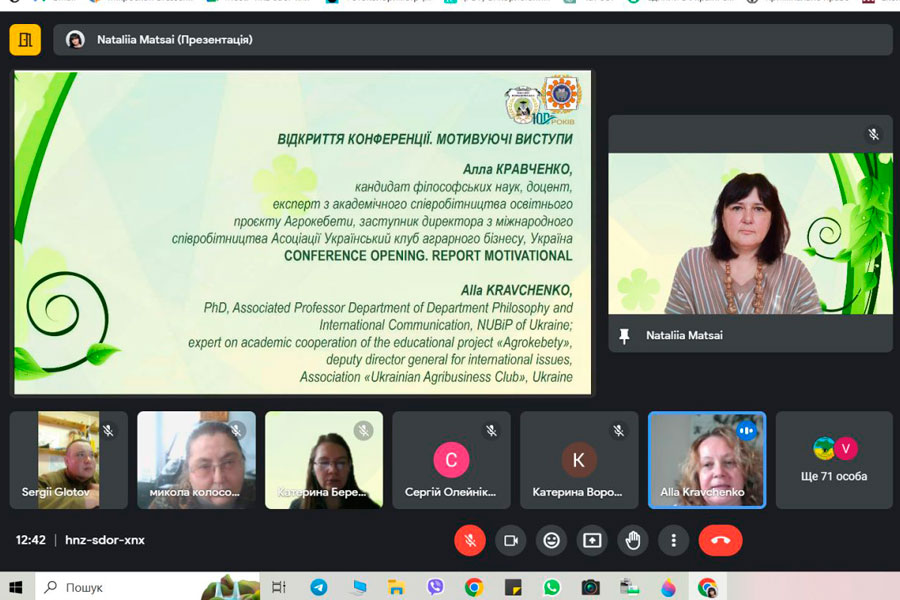
Task: Unmute the microphone with the red mic button
Action: point(470,540)
